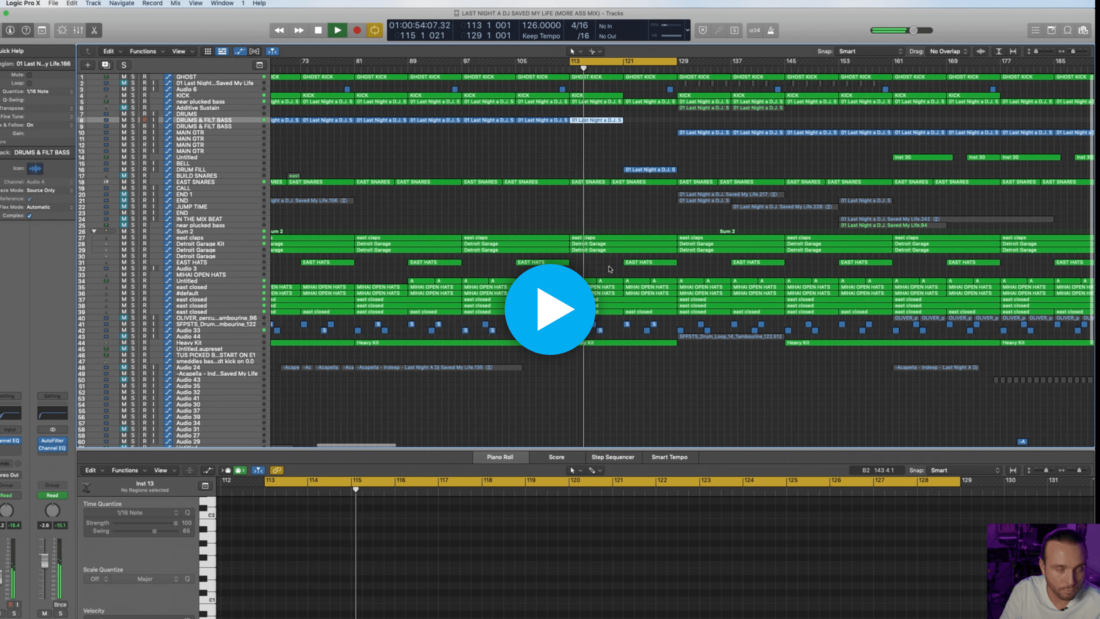Open the Drag No Overlap dropdown
This screenshot has width=1100, height=619.
click(x=948, y=51)
